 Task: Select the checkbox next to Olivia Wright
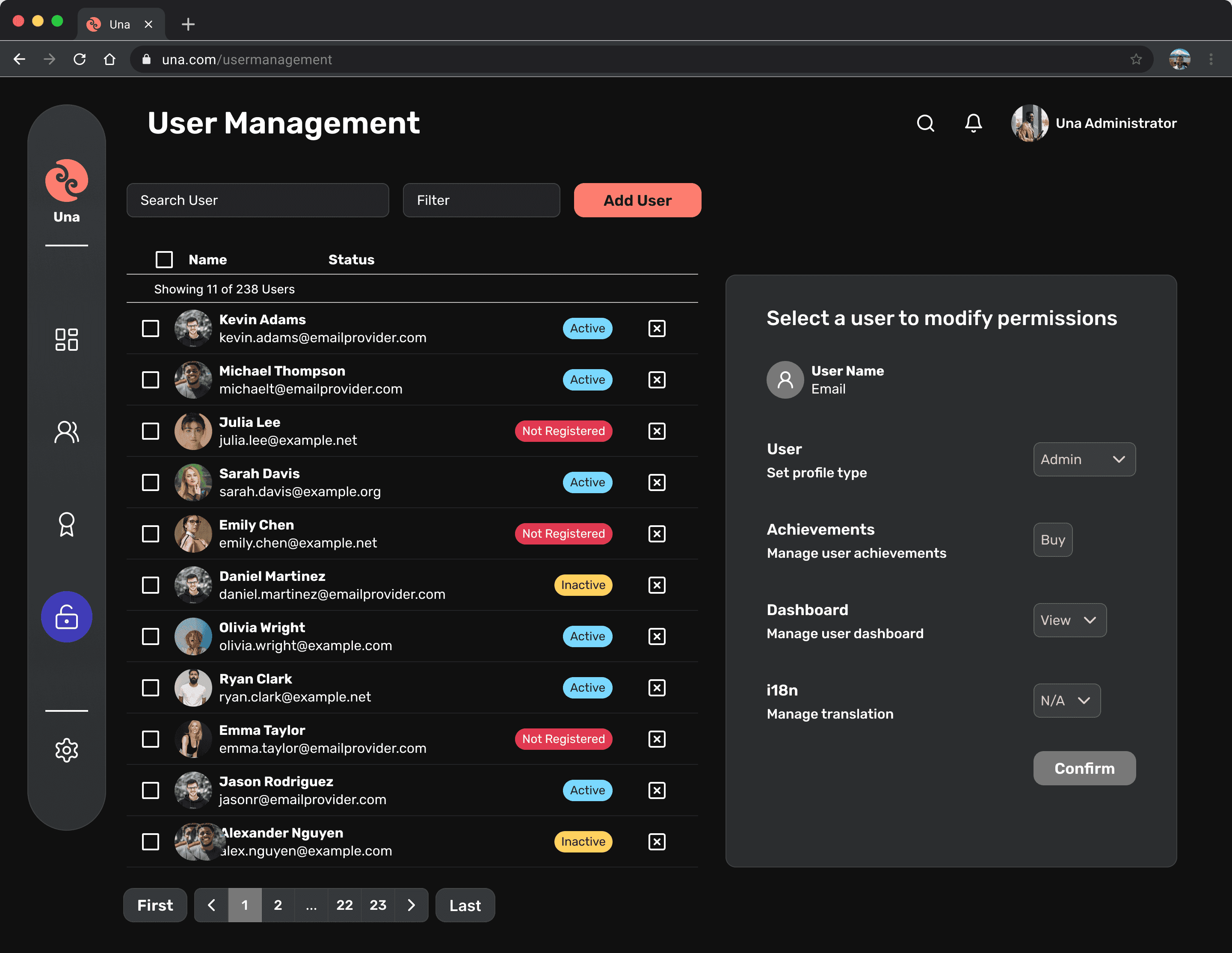[x=151, y=636]
